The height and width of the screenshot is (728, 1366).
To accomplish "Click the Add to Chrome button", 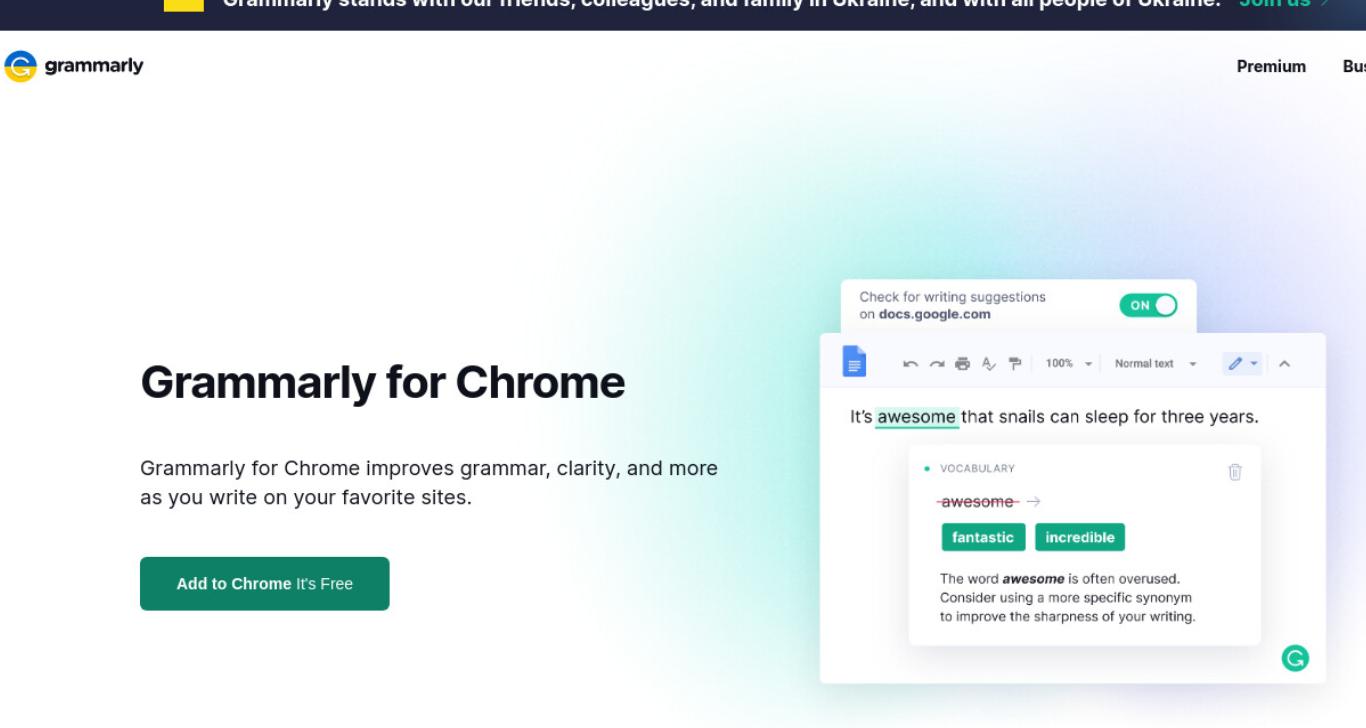I will (x=265, y=584).
